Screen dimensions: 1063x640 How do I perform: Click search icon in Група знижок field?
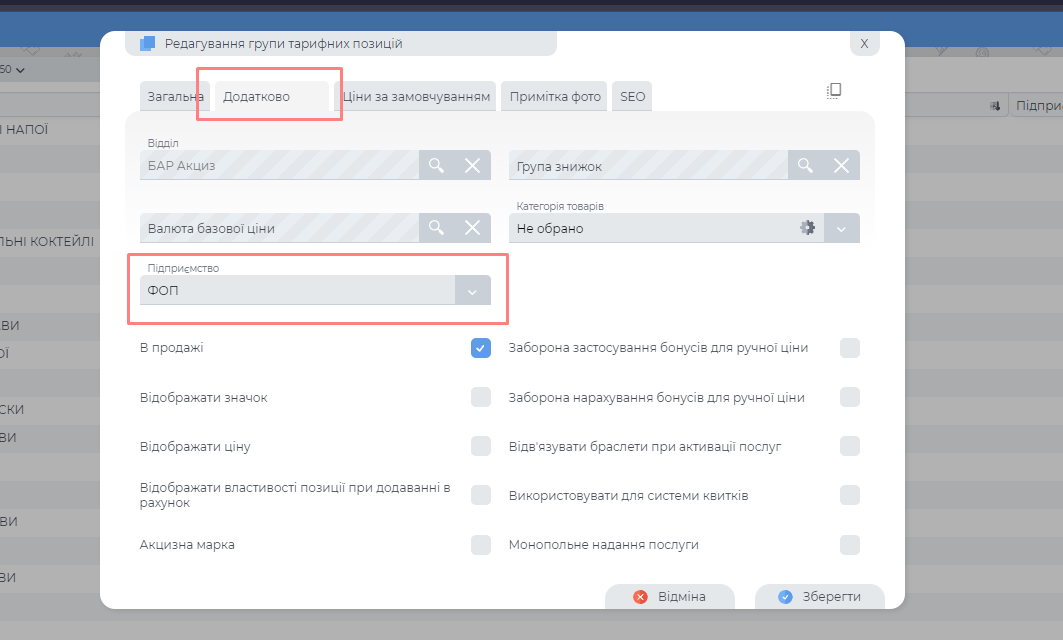(805, 165)
